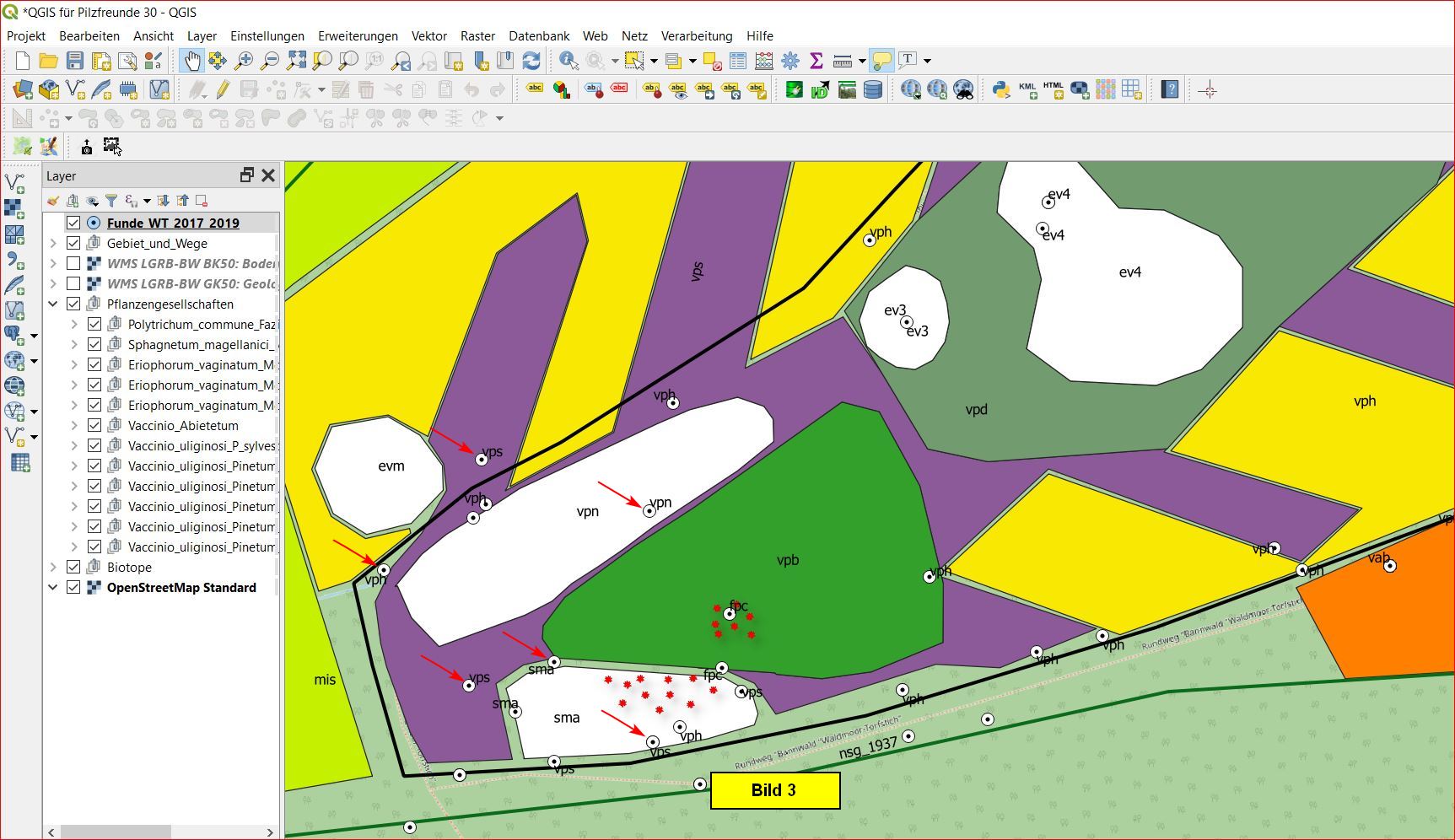Image resolution: width=1455 pixels, height=840 pixels.
Task: Click the Refresh map button
Action: pos(531,61)
